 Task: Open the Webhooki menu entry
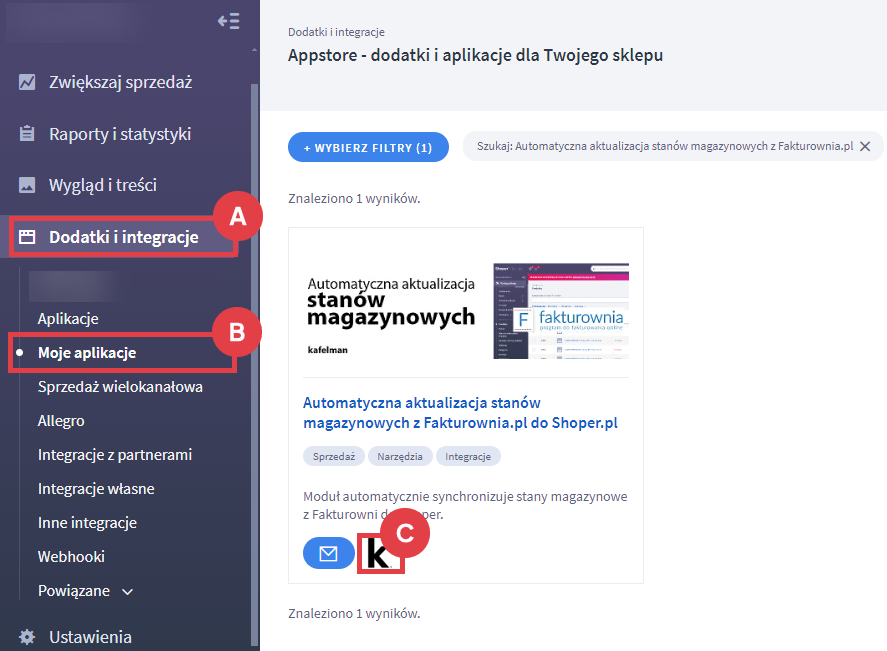coord(71,556)
